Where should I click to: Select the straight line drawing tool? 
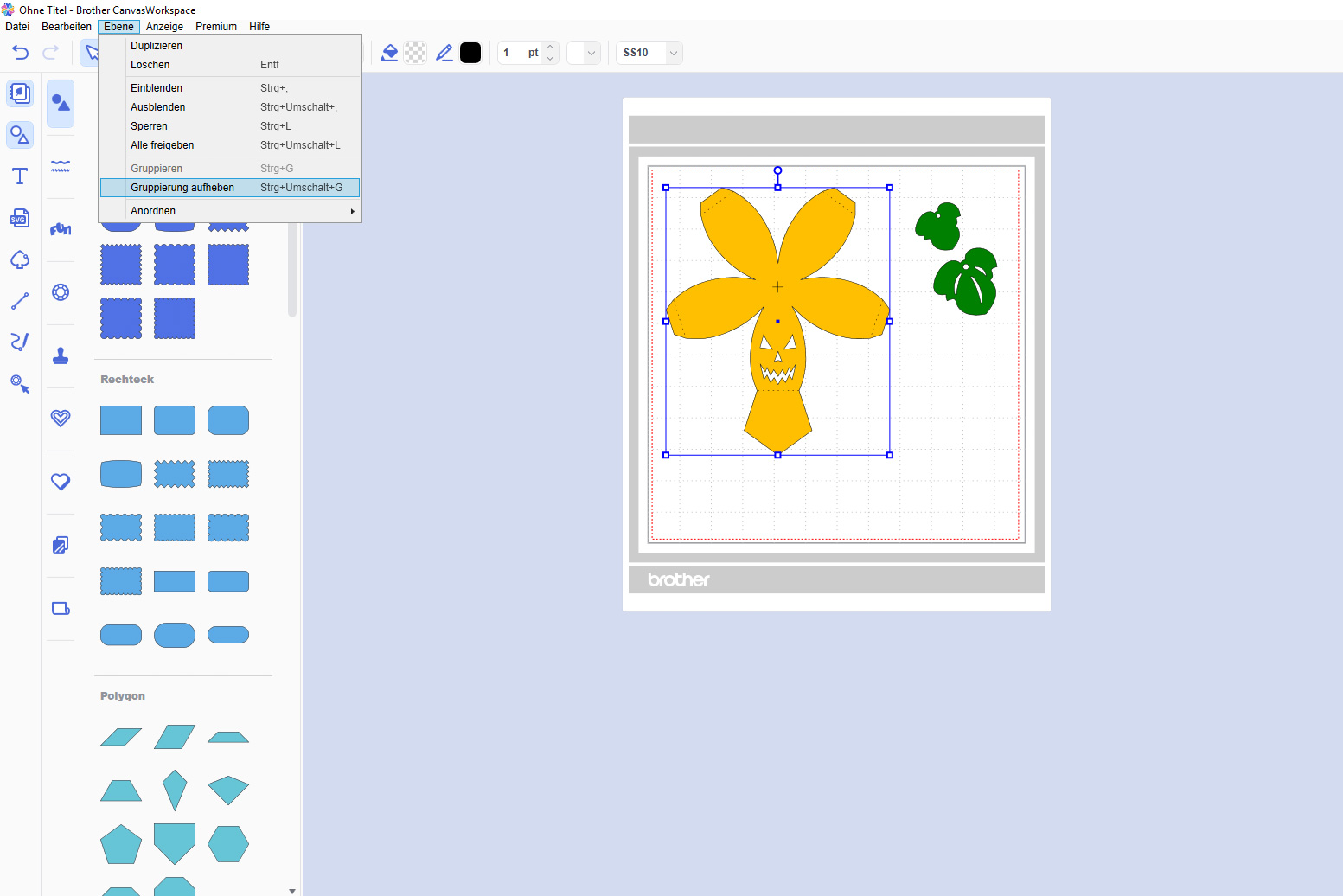coord(20,301)
